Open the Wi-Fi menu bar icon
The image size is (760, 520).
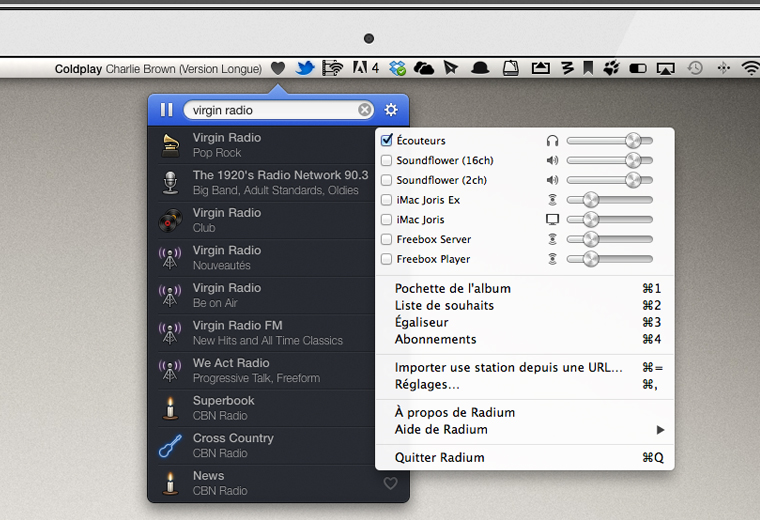click(x=751, y=68)
